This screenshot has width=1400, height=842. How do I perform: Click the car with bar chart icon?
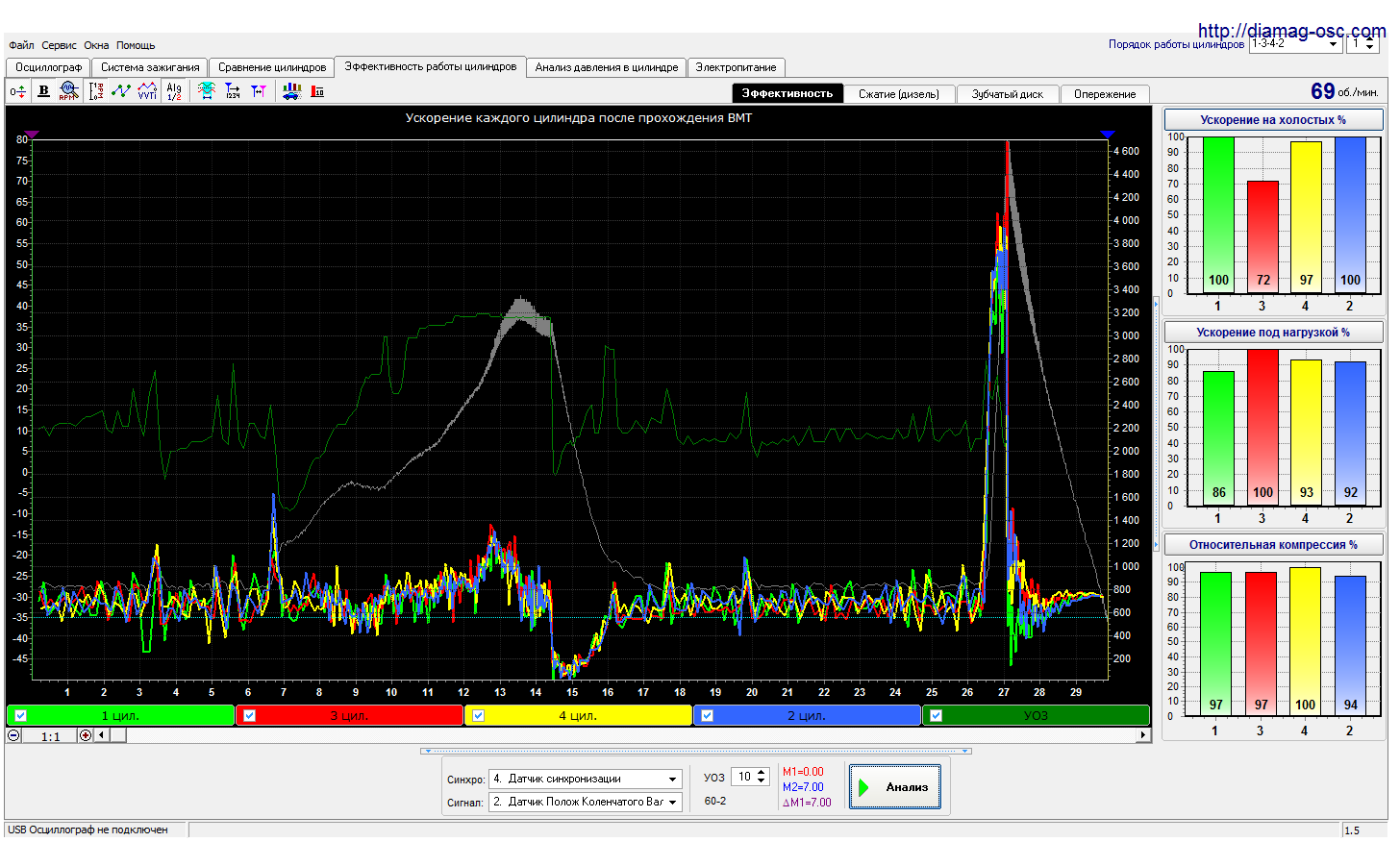pos(291,91)
